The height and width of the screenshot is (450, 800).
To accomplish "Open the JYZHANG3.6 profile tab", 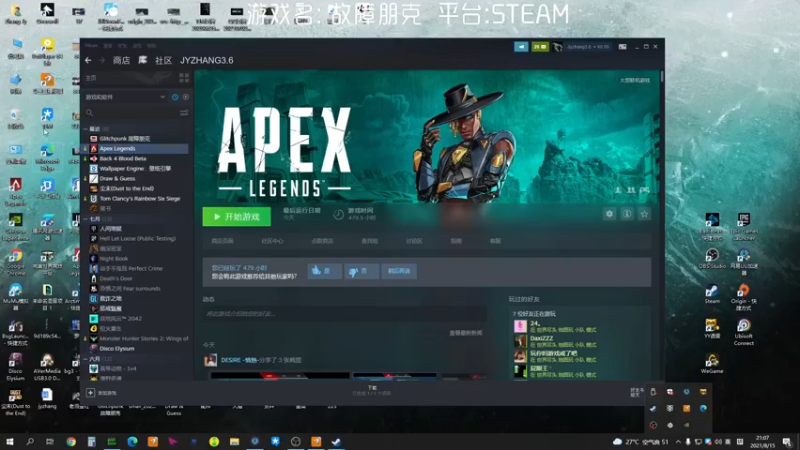I will [x=207, y=60].
